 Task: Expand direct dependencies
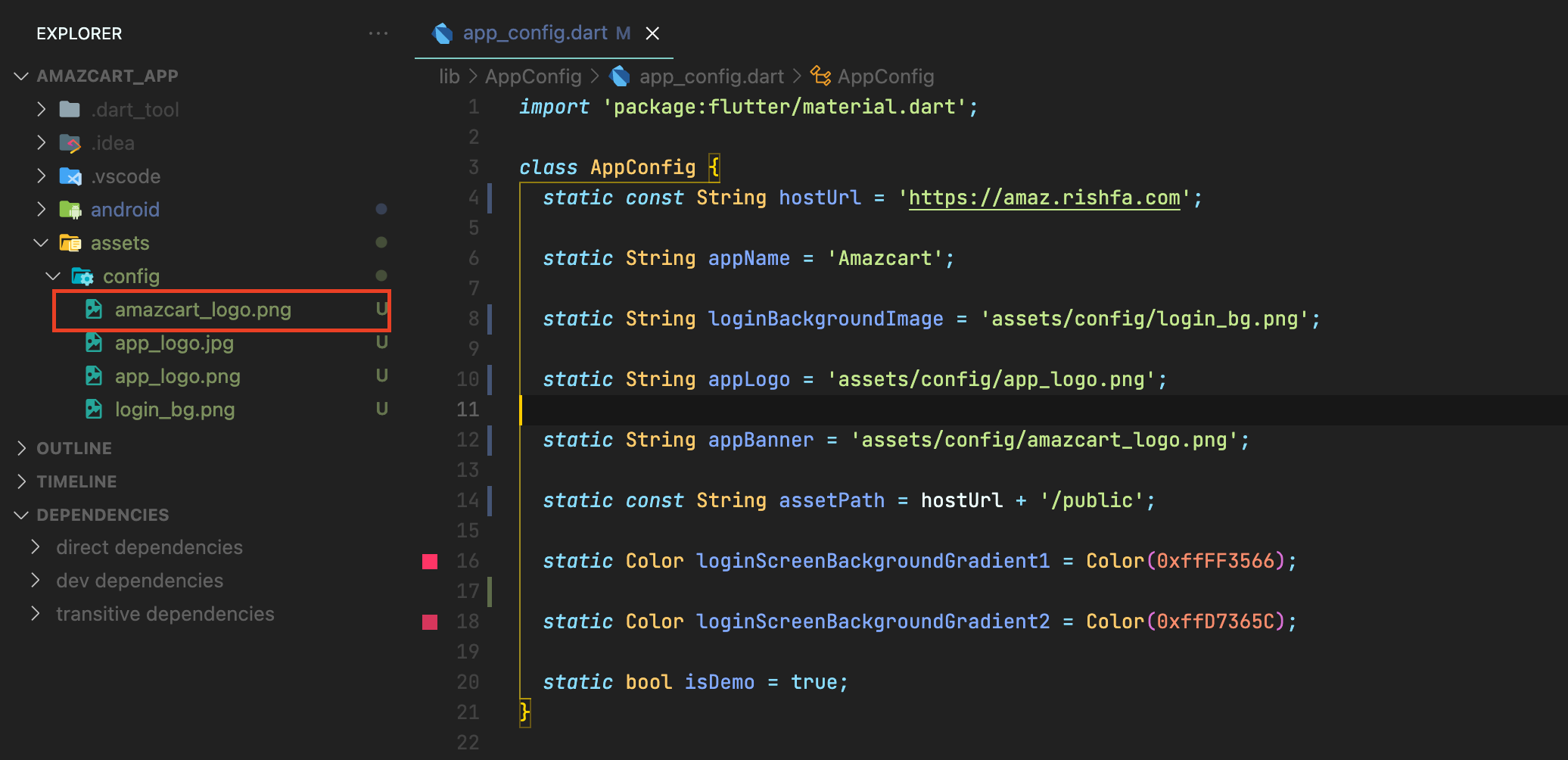[149, 547]
